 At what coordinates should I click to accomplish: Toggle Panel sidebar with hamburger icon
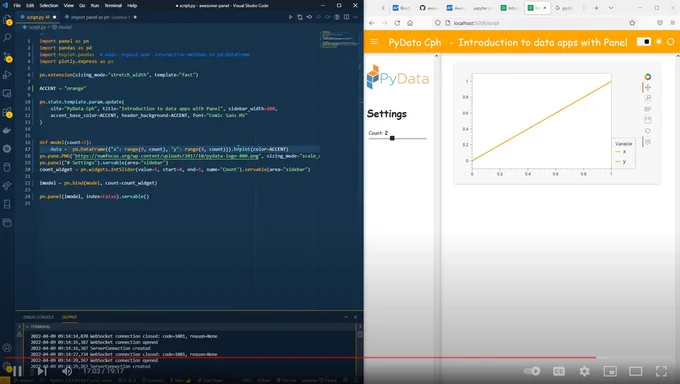point(374,42)
